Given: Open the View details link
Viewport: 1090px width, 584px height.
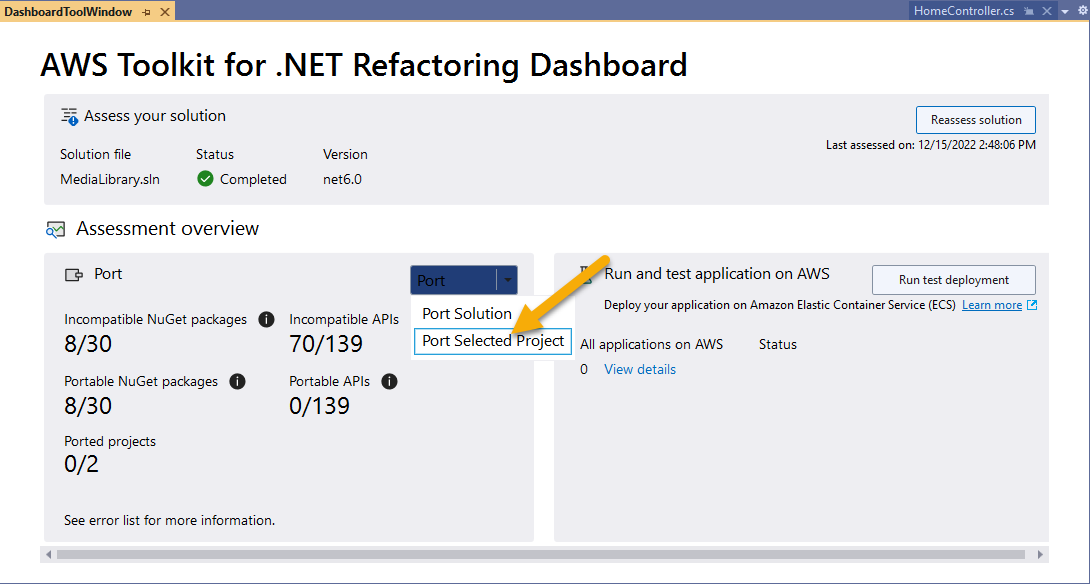Looking at the screenshot, I should click(640, 369).
